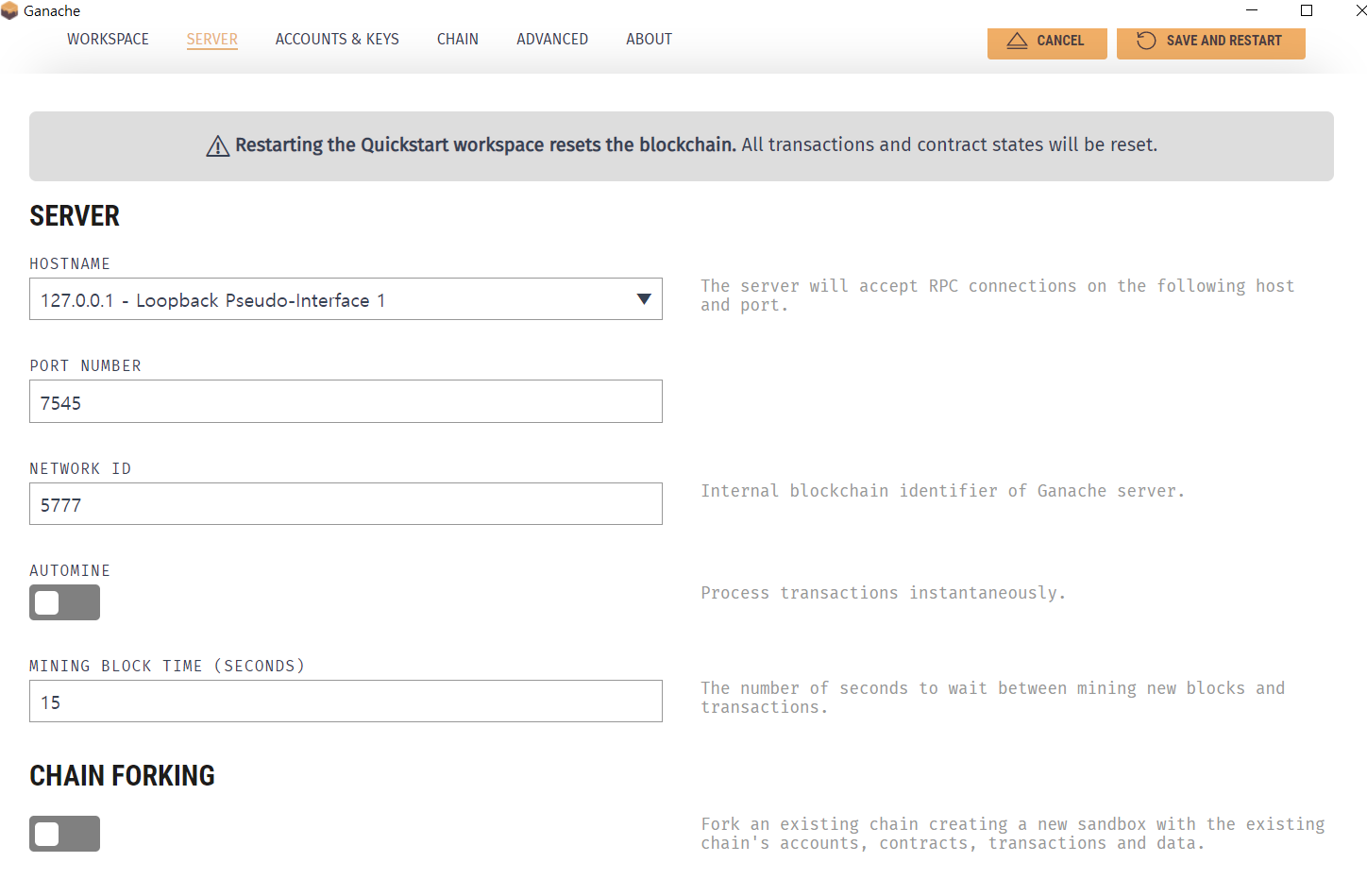Switch to Accounts & Keys tab
The image size is (1367, 896).
tap(337, 39)
